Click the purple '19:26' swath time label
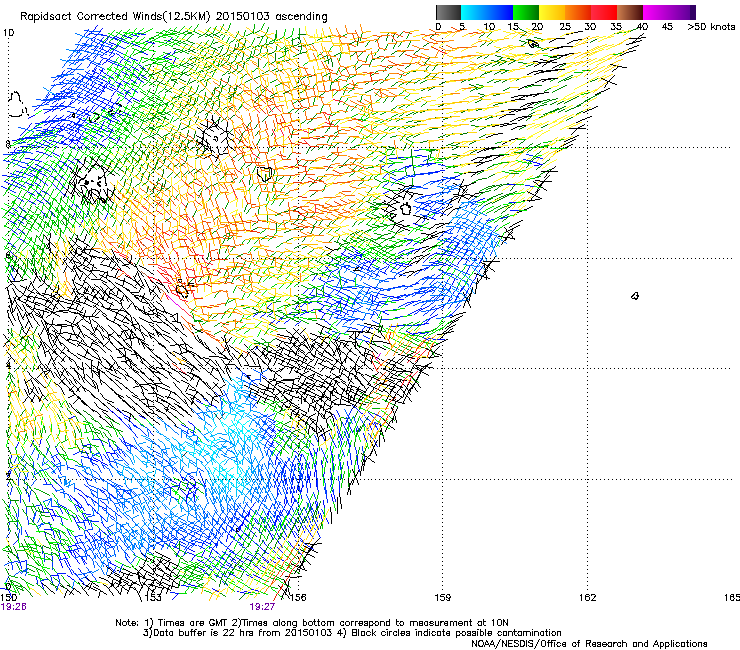The width and height of the screenshot is (740, 650). click(14, 607)
